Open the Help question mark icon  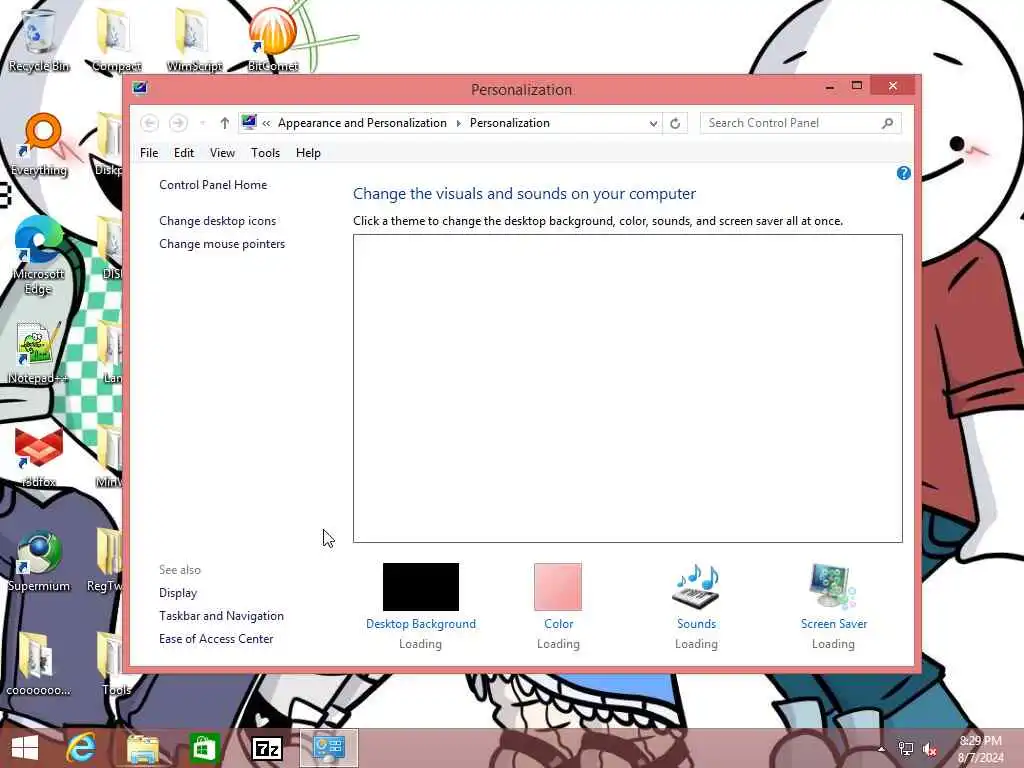[x=903, y=173]
